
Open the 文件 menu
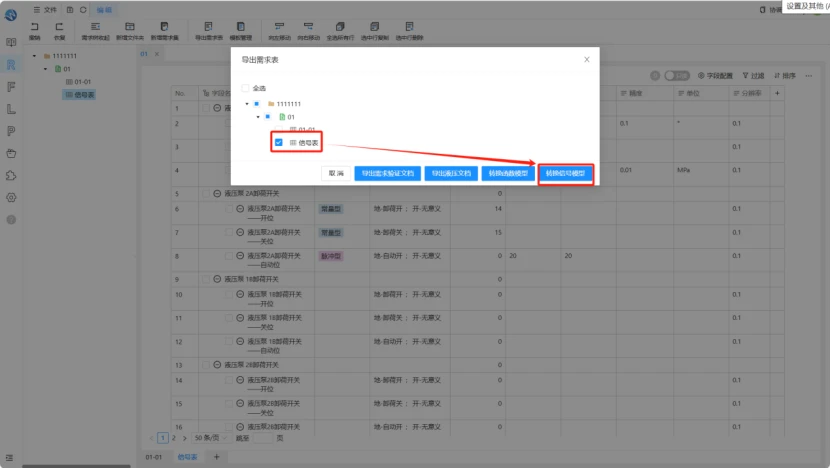pyautogui.click(x=45, y=10)
